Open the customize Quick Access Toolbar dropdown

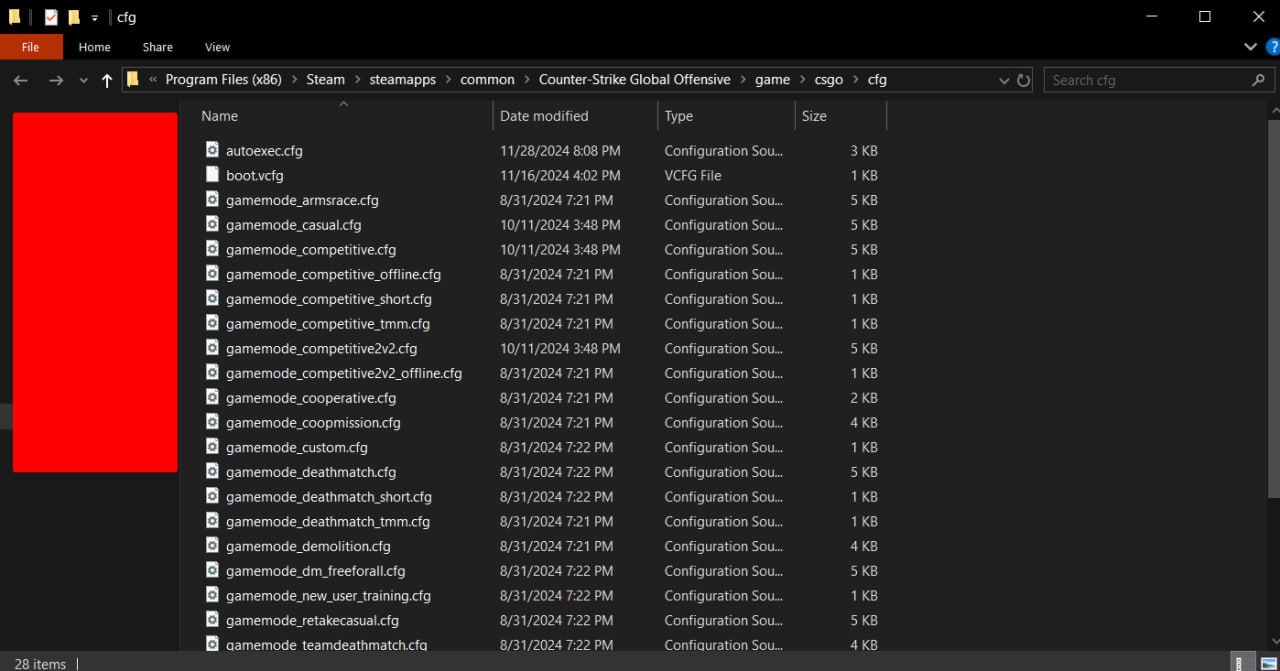coord(95,18)
